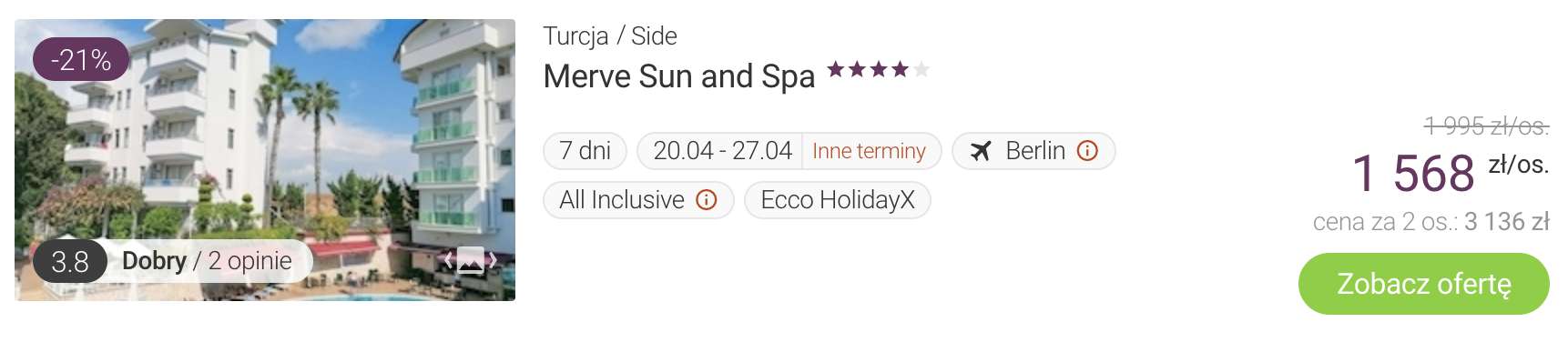The height and width of the screenshot is (342, 1568).
Task: Open the Dobry / 2 opinie reviews
Action: (207, 261)
